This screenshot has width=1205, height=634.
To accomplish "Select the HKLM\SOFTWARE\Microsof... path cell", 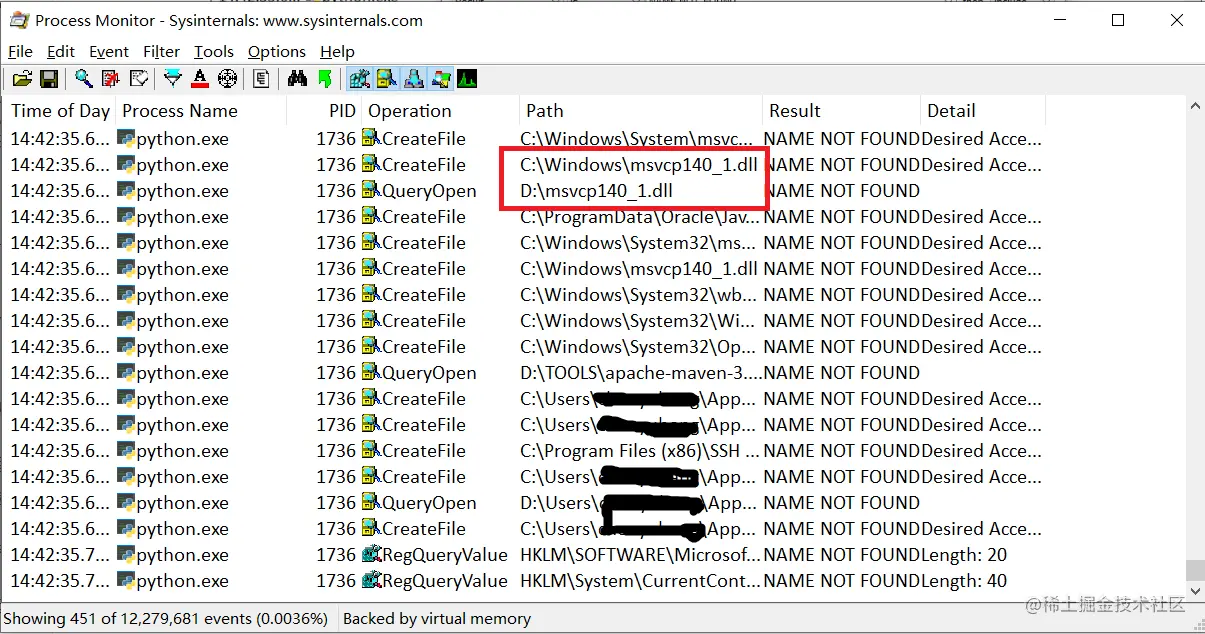I will (x=640, y=555).
